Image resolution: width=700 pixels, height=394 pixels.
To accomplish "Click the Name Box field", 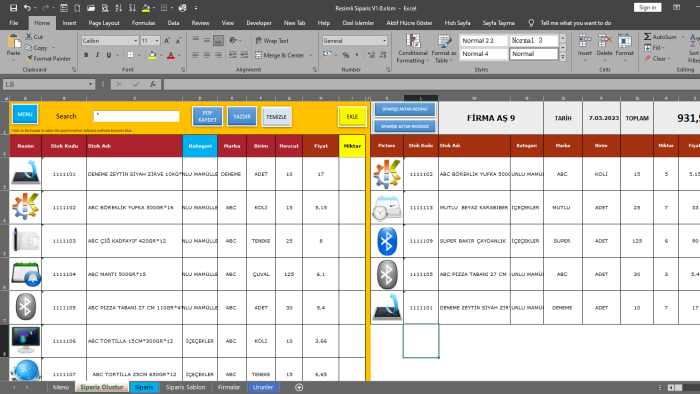I will click(x=49, y=84).
